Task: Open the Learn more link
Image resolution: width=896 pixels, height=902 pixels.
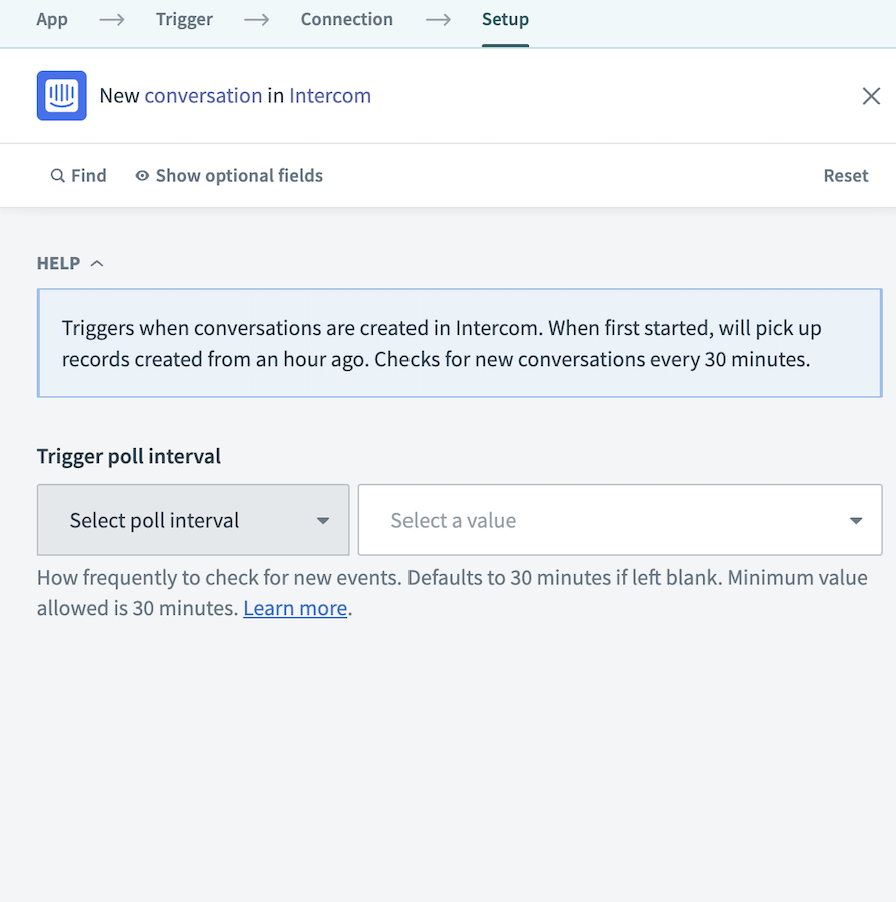Action: pos(295,608)
